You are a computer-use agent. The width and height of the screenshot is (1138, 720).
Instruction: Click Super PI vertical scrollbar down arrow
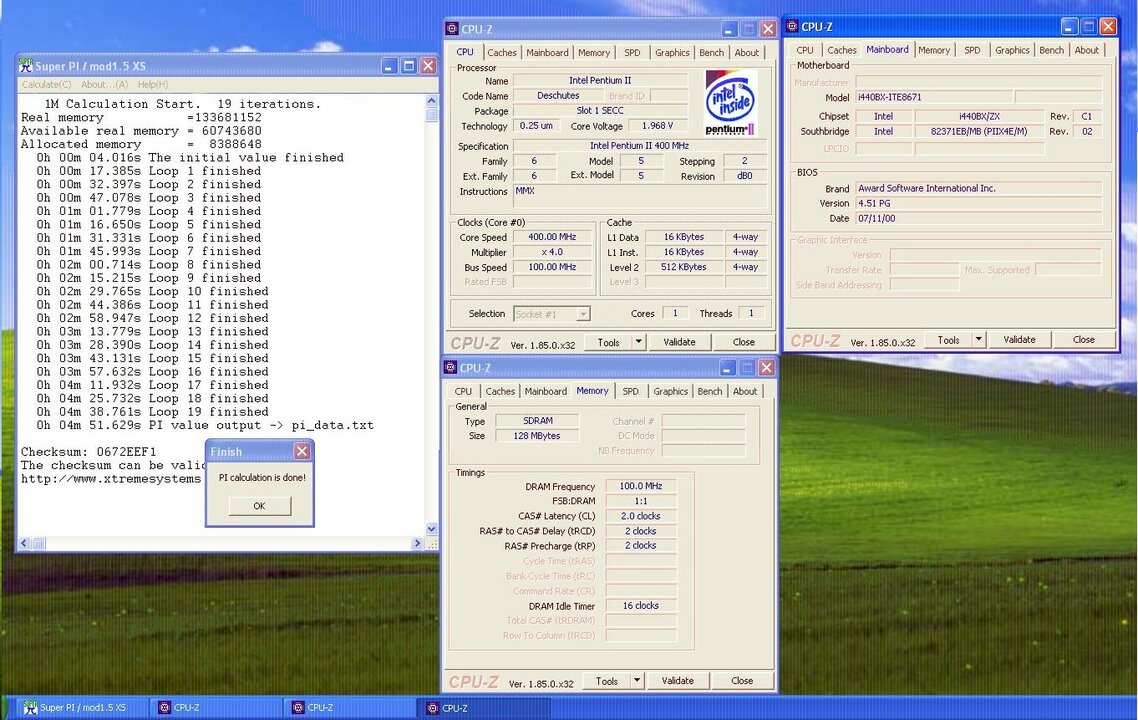[x=432, y=529]
